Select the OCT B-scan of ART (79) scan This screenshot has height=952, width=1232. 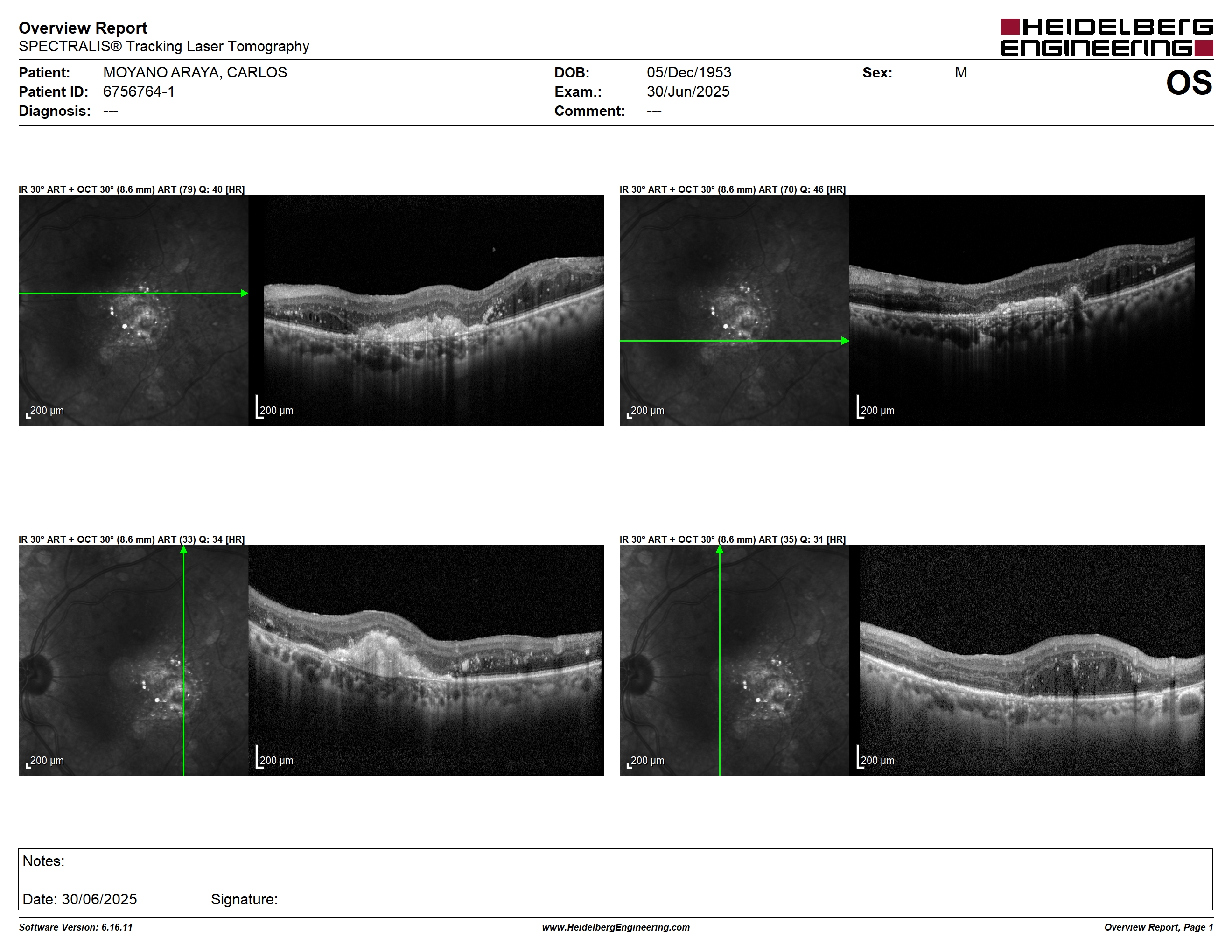point(426,310)
